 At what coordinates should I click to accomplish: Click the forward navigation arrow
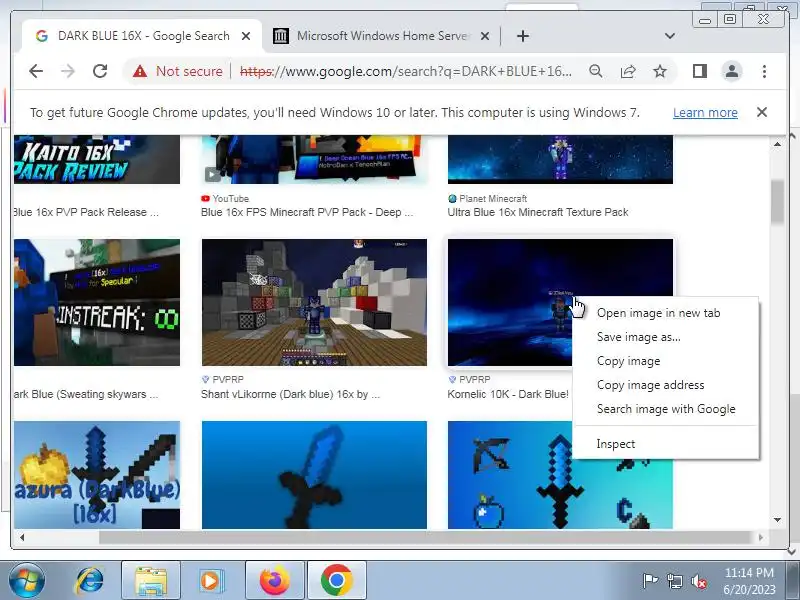click(x=68, y=71)
